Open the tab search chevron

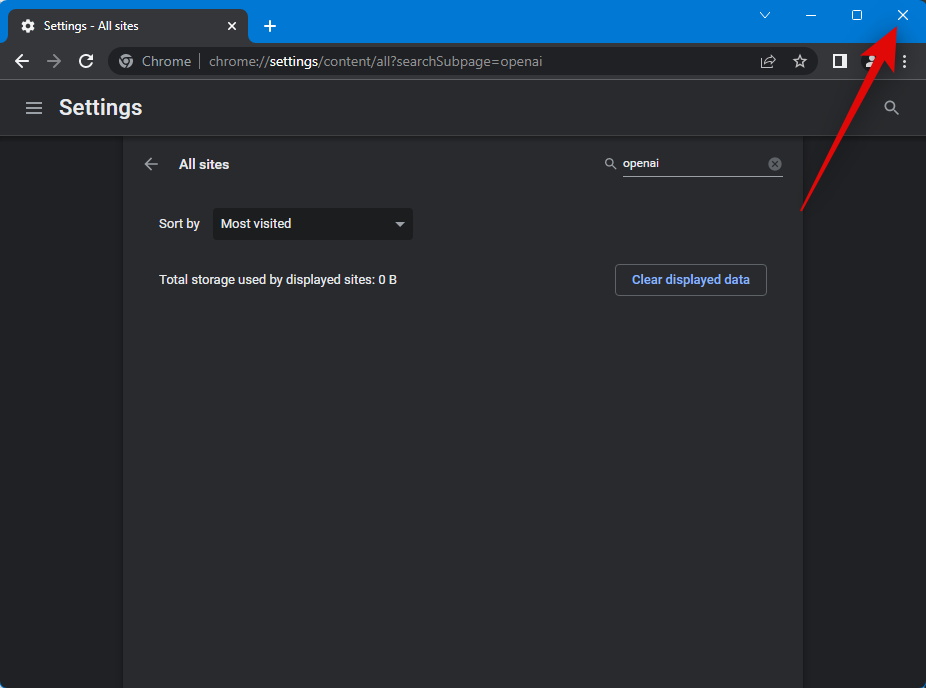click(x=765, y=15)
